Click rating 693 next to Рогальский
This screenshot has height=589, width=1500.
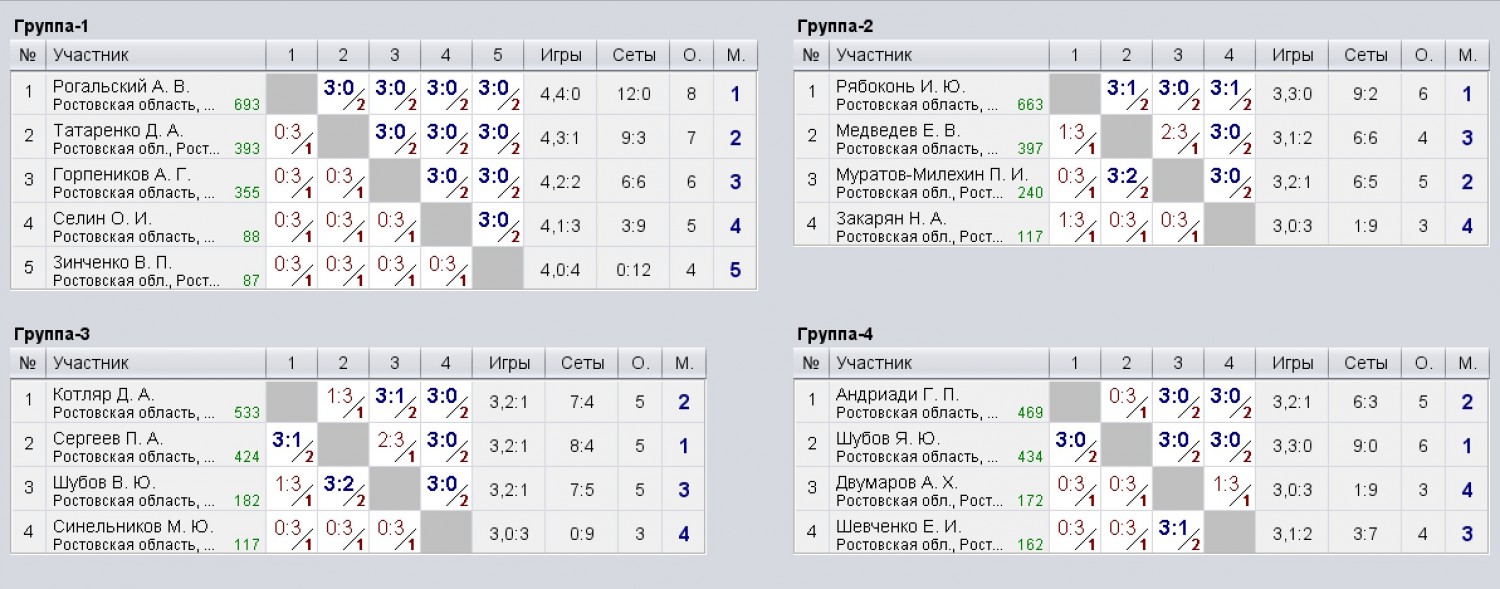coord(247,104)
